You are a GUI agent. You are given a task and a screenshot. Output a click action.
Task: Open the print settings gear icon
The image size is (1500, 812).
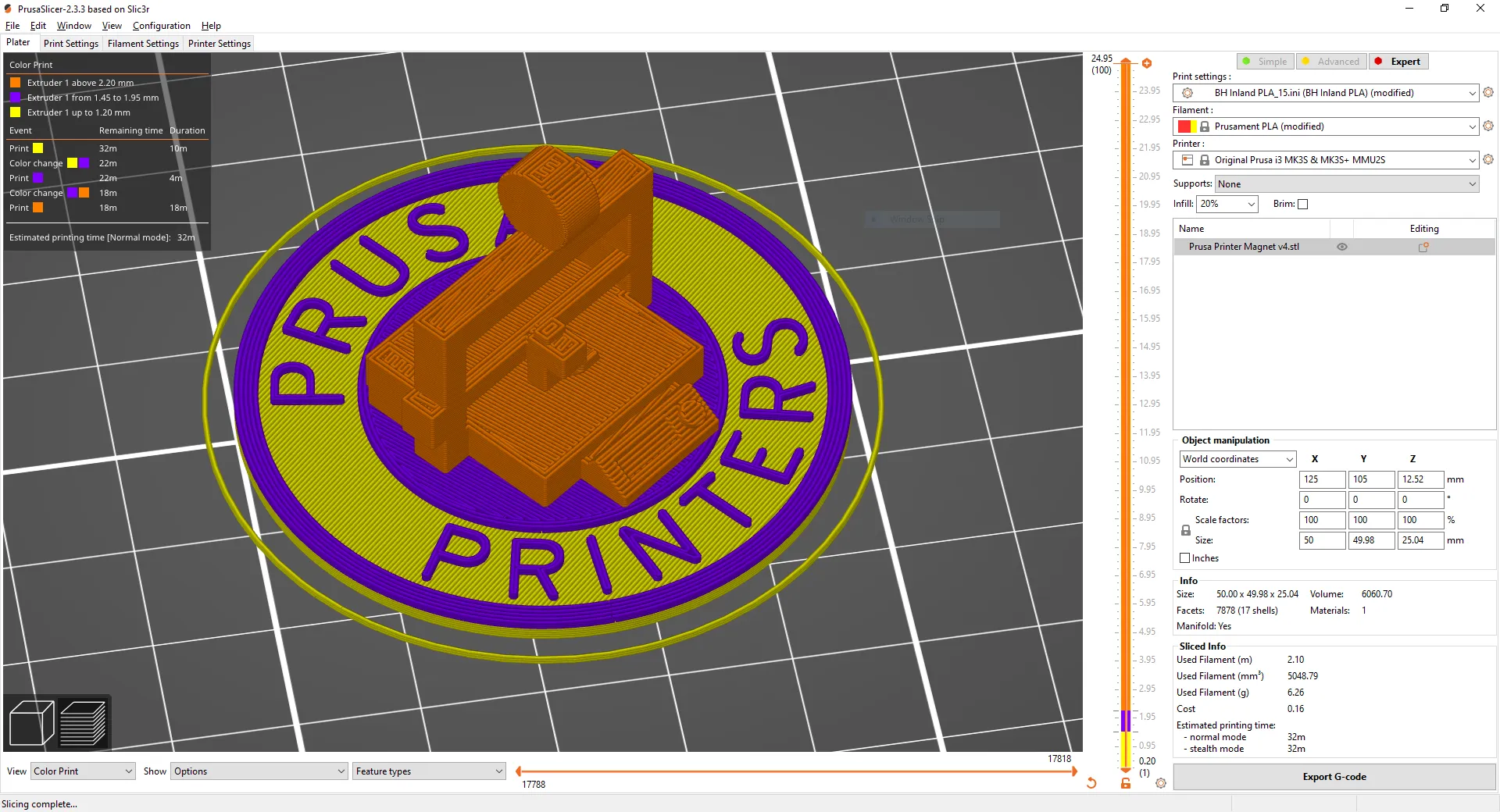pyautogui.click(x=1487, y=92)
